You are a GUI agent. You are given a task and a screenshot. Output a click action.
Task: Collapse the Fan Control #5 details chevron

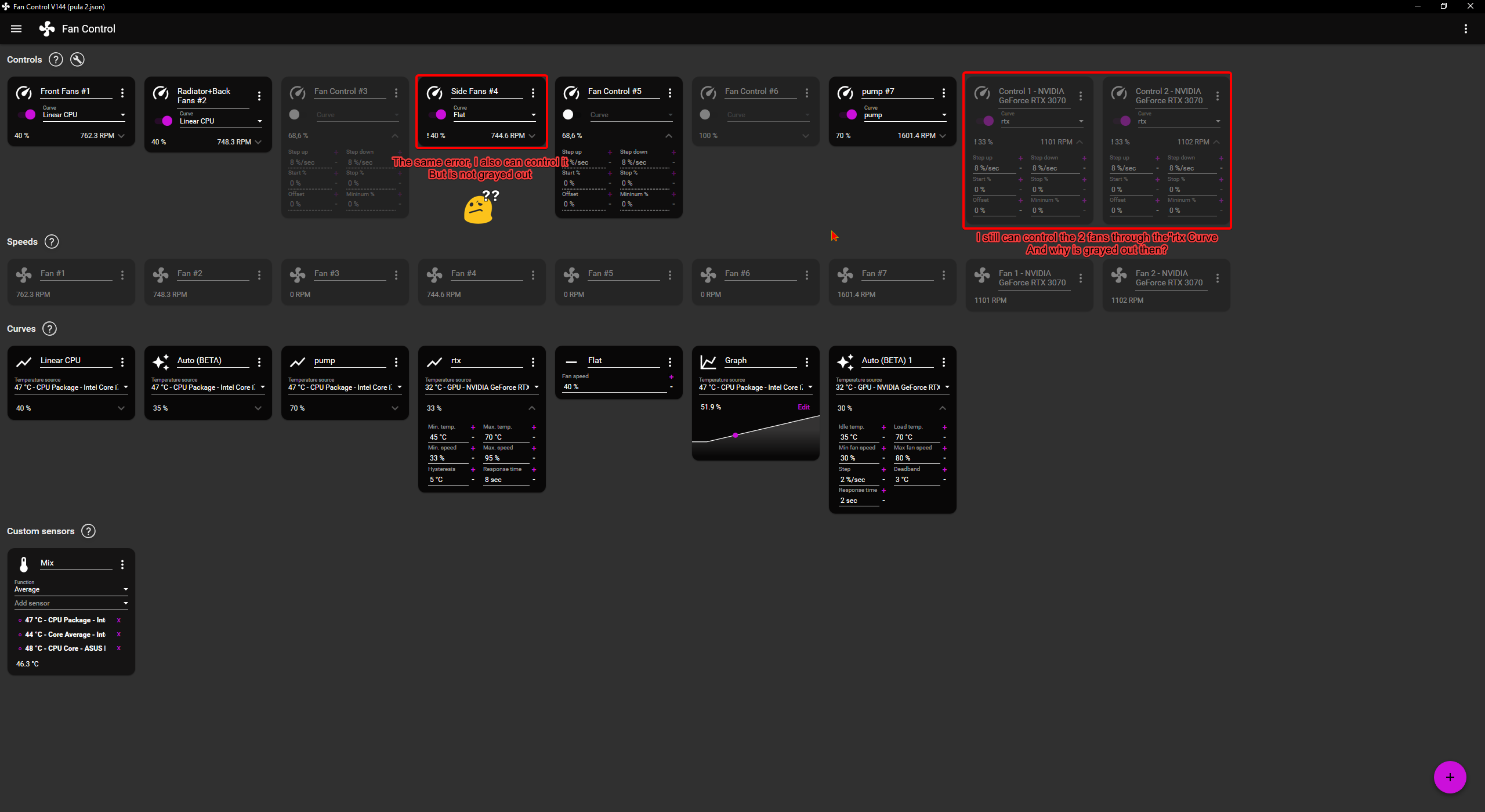click(x=668, y=136)
